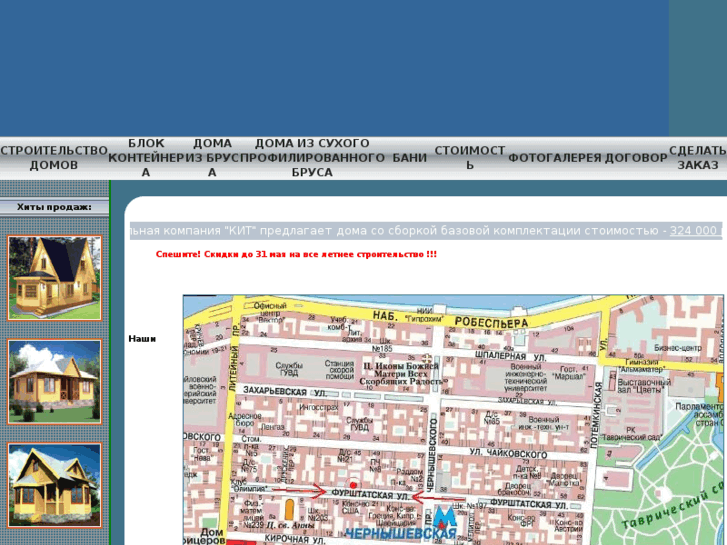The height and width of the screenshot is (545, 727).
Task: Click СДЕЛАТЬ ЗАКАЗ to place an order
Action: [x=697, y=158]
